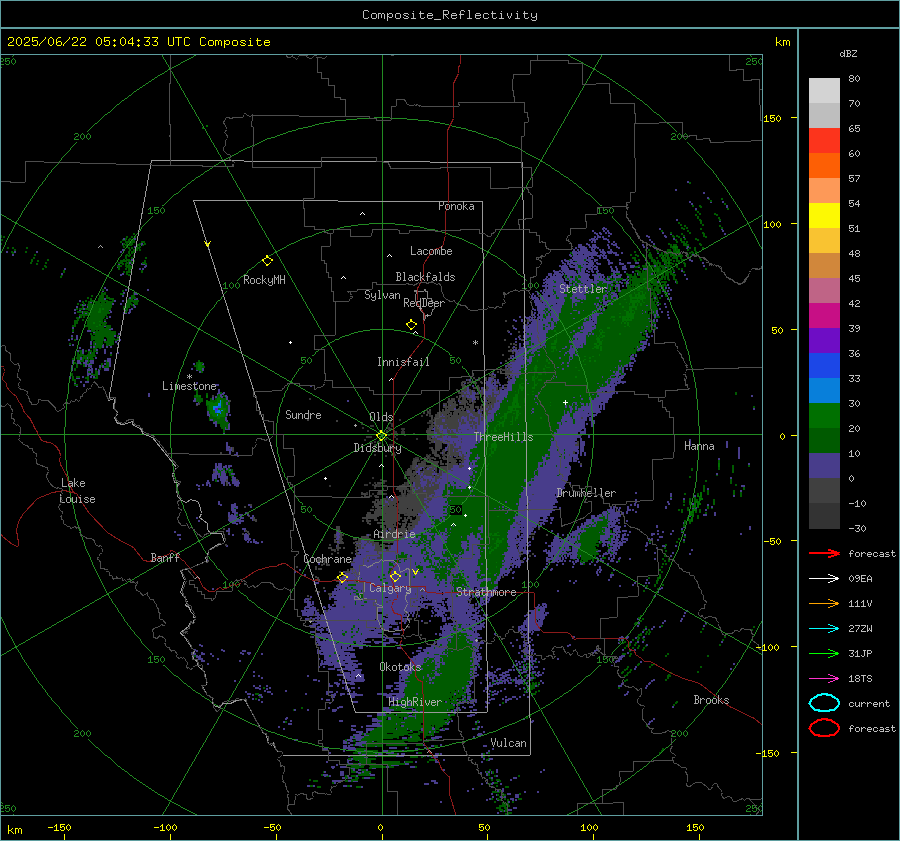This screenshot has height=841, width=900.
Task: Click the slate purple 10-0 dBZ swatch
Action: [x=824, y=466]
